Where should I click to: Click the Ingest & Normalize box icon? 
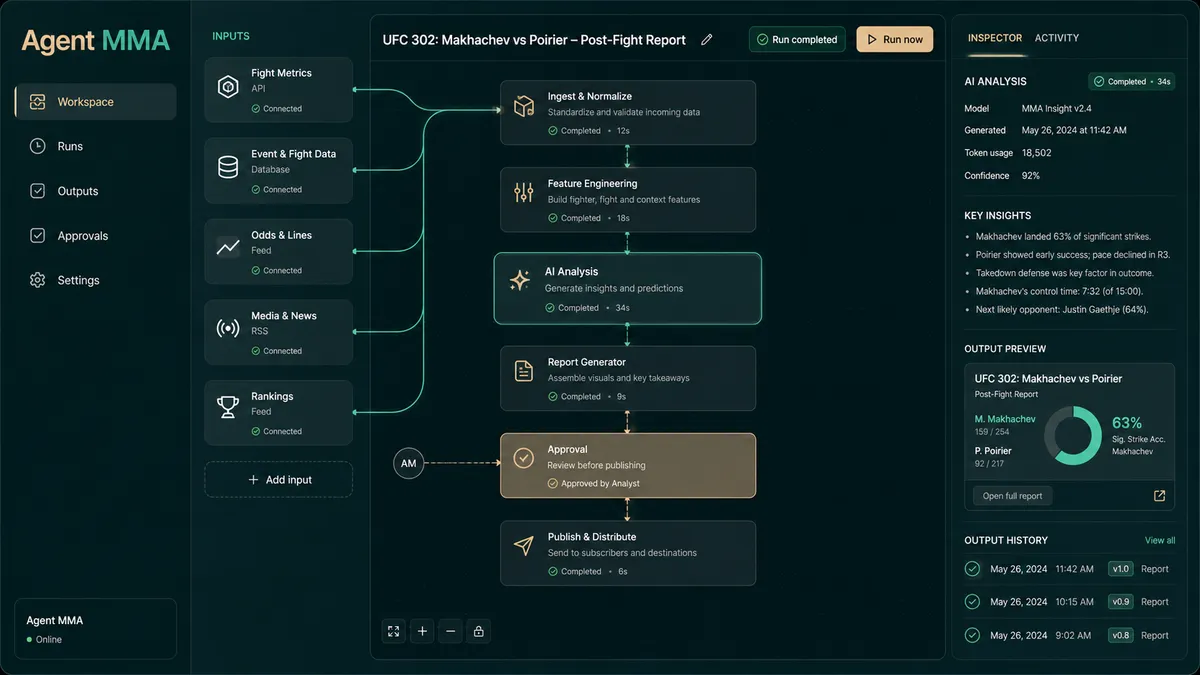point(524,106)
